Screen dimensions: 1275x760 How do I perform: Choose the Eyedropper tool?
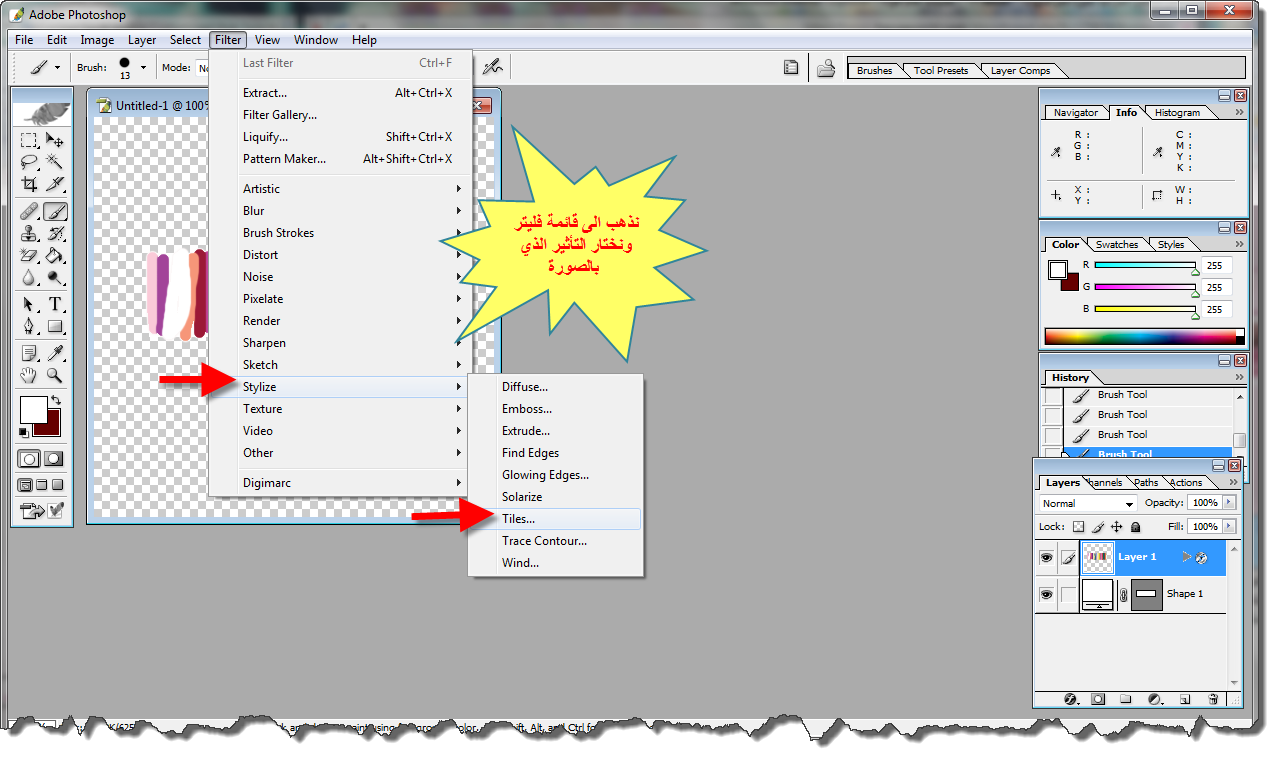click(x=55, y=353)
